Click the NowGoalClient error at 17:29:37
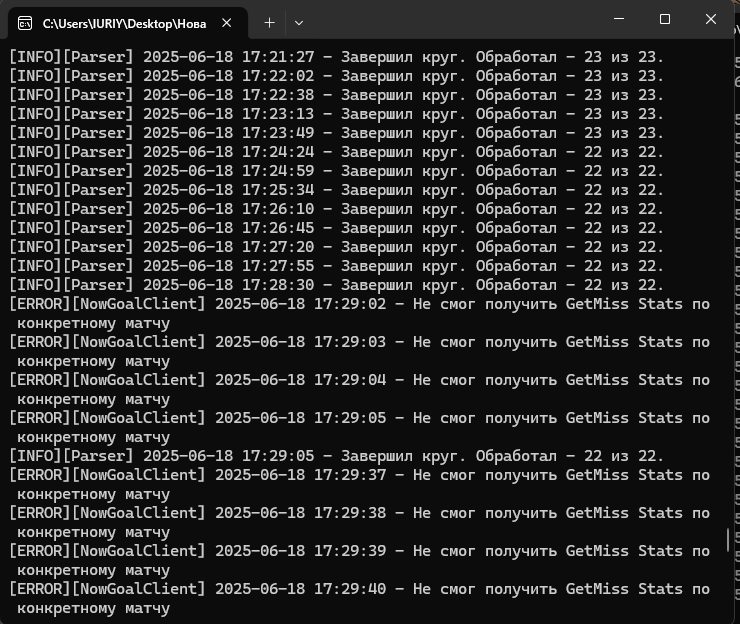740x624 pixels. pos(360,475)
